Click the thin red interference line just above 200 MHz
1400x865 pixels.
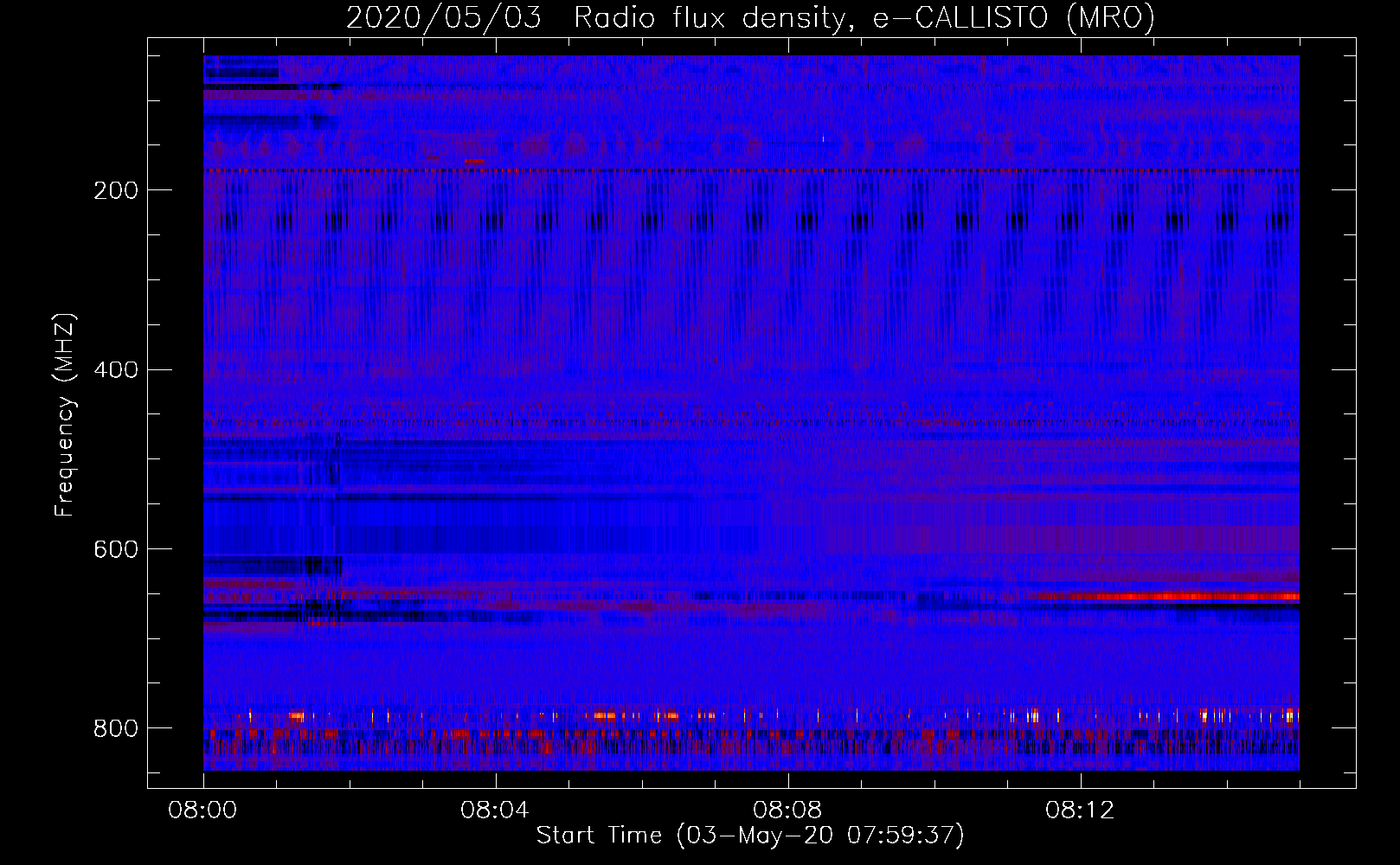pos(751,171)
